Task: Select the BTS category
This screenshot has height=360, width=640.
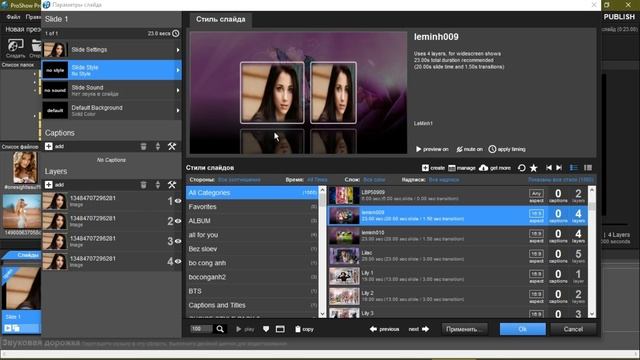Action: point(252,291)
